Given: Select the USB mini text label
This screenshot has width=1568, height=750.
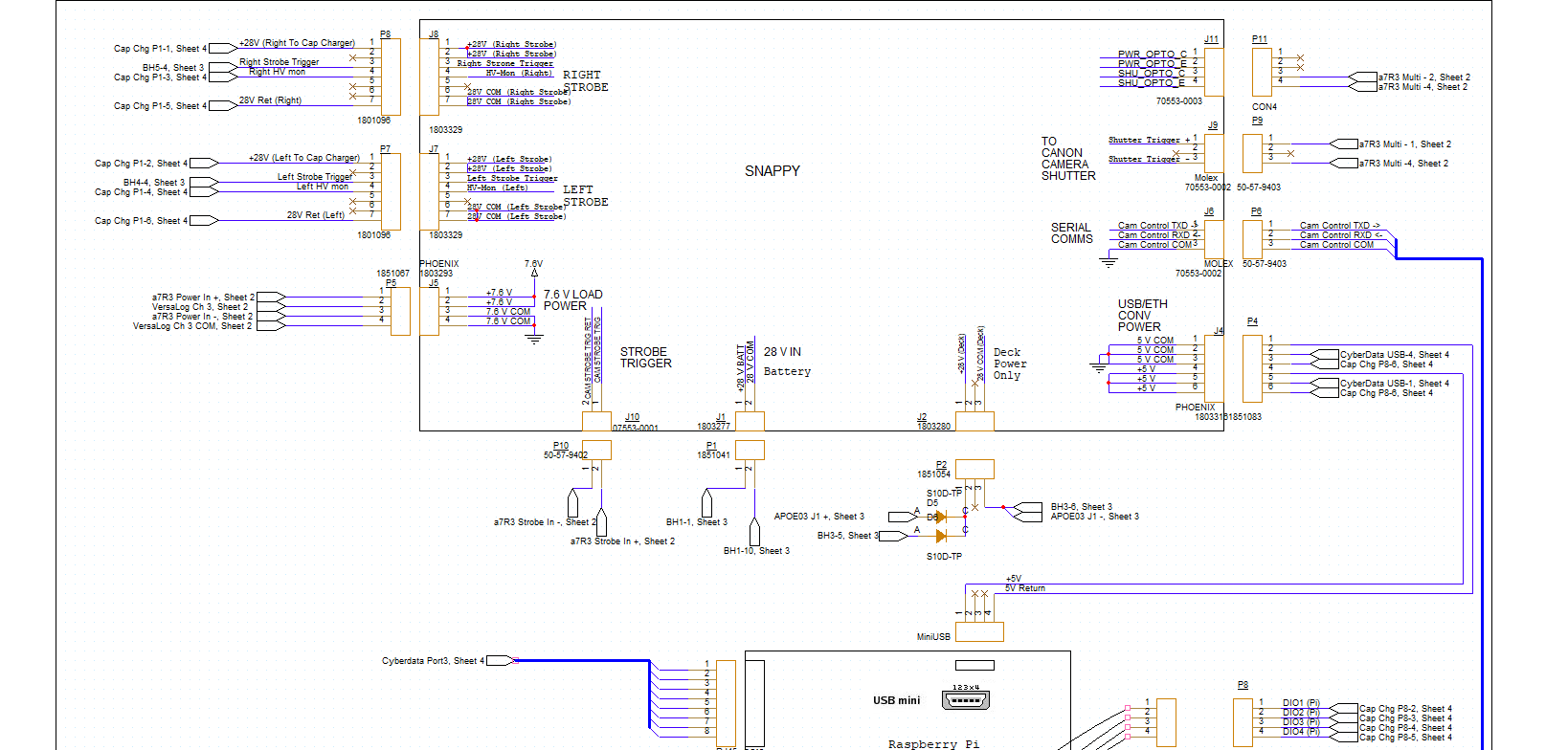Looking at the screenshot, I should click(x=896, y=700).
